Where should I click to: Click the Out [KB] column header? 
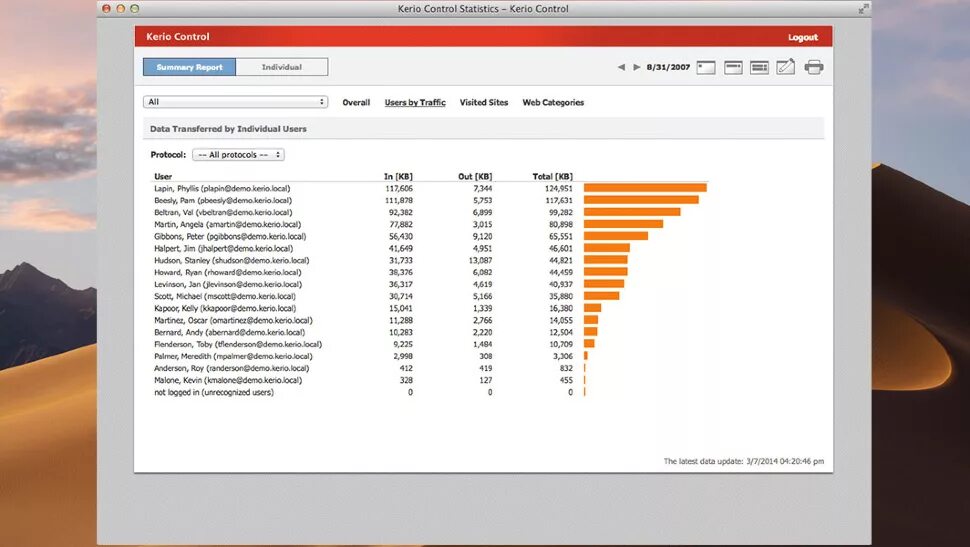pos(475,176)
